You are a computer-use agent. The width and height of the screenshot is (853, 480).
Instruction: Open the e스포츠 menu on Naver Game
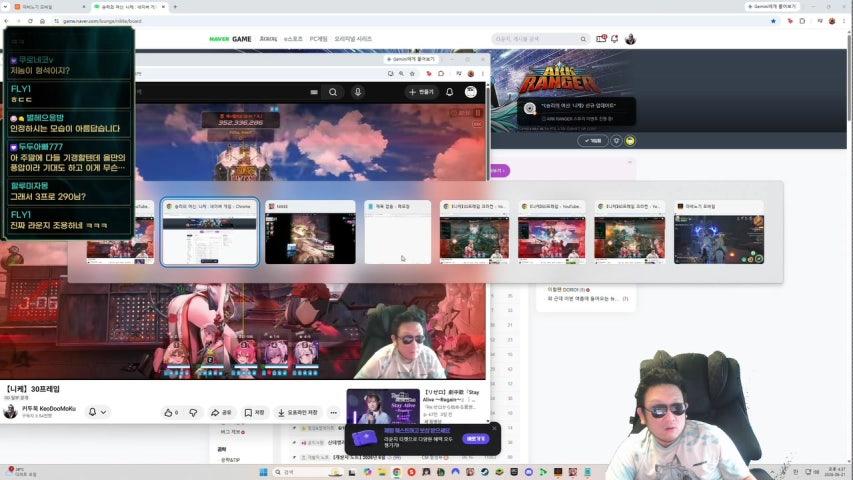(x=293, y=39)
